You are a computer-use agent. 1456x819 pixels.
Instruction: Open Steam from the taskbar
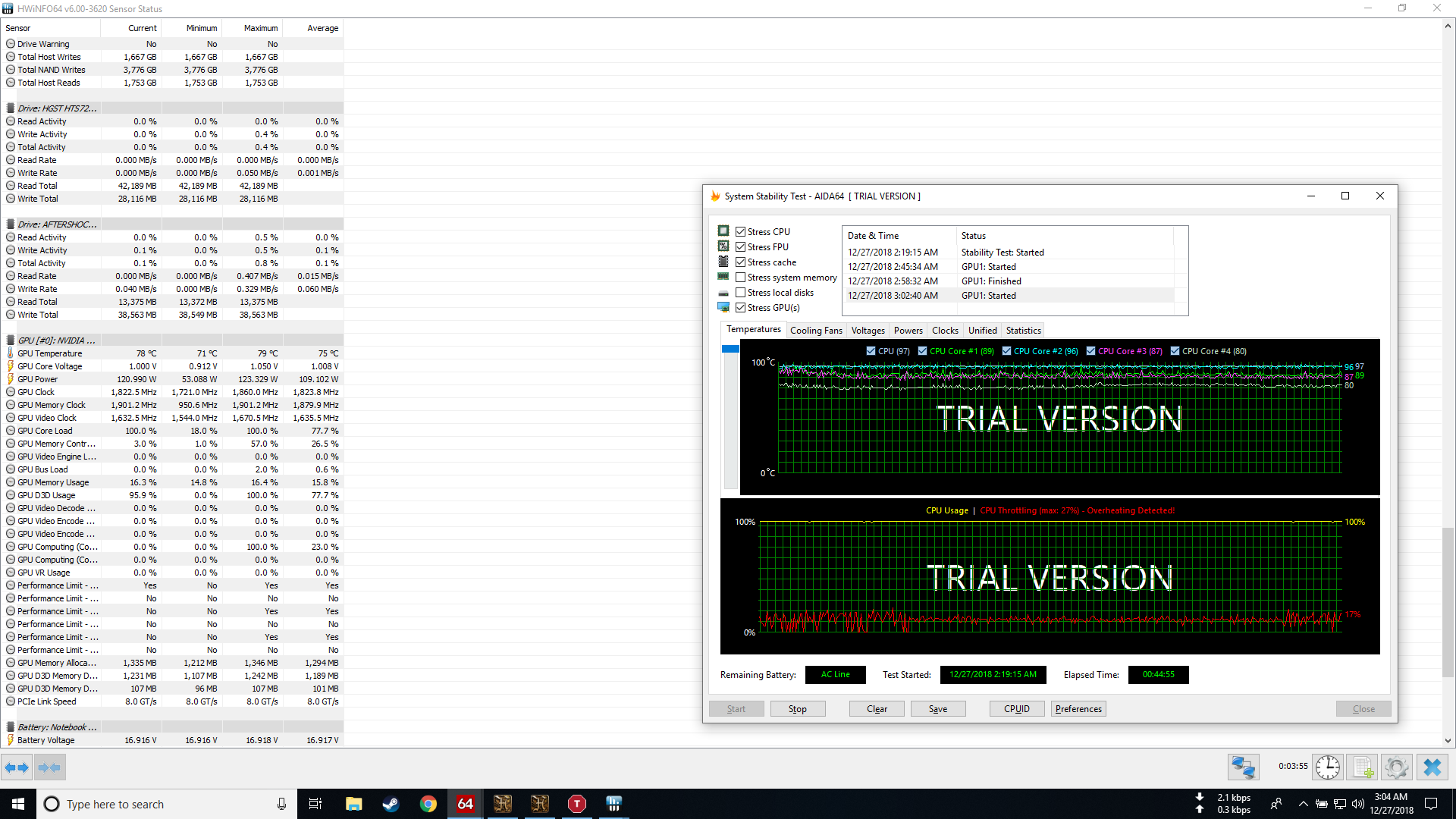pos(391,804)
